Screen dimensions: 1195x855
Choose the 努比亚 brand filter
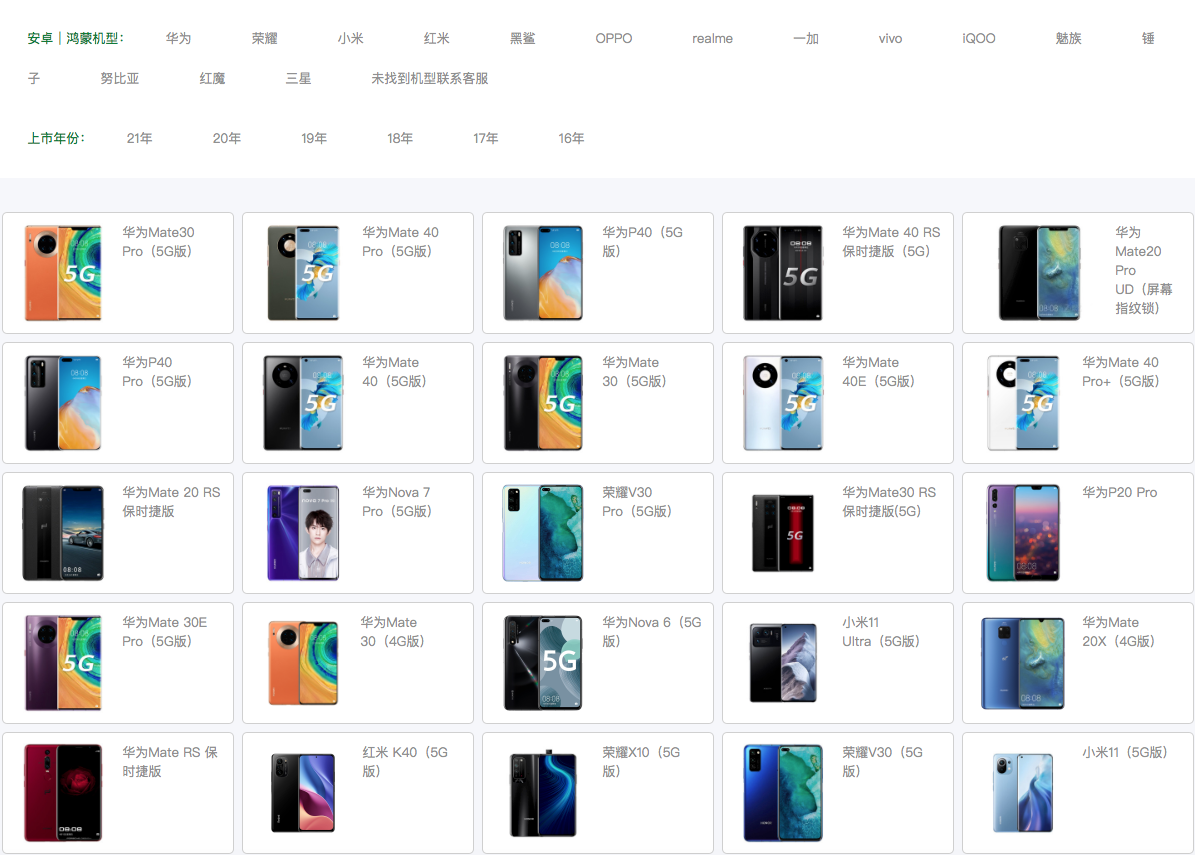coord(120,78)
